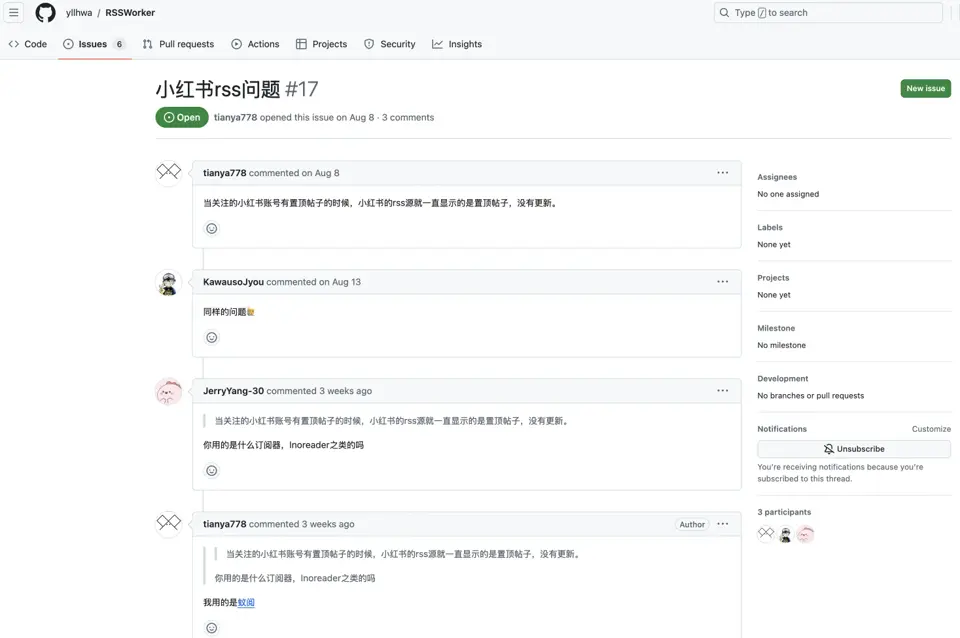Click tianya778's avatar beside the Aug 8 comment
960x638 pixels.
point(168,173)
